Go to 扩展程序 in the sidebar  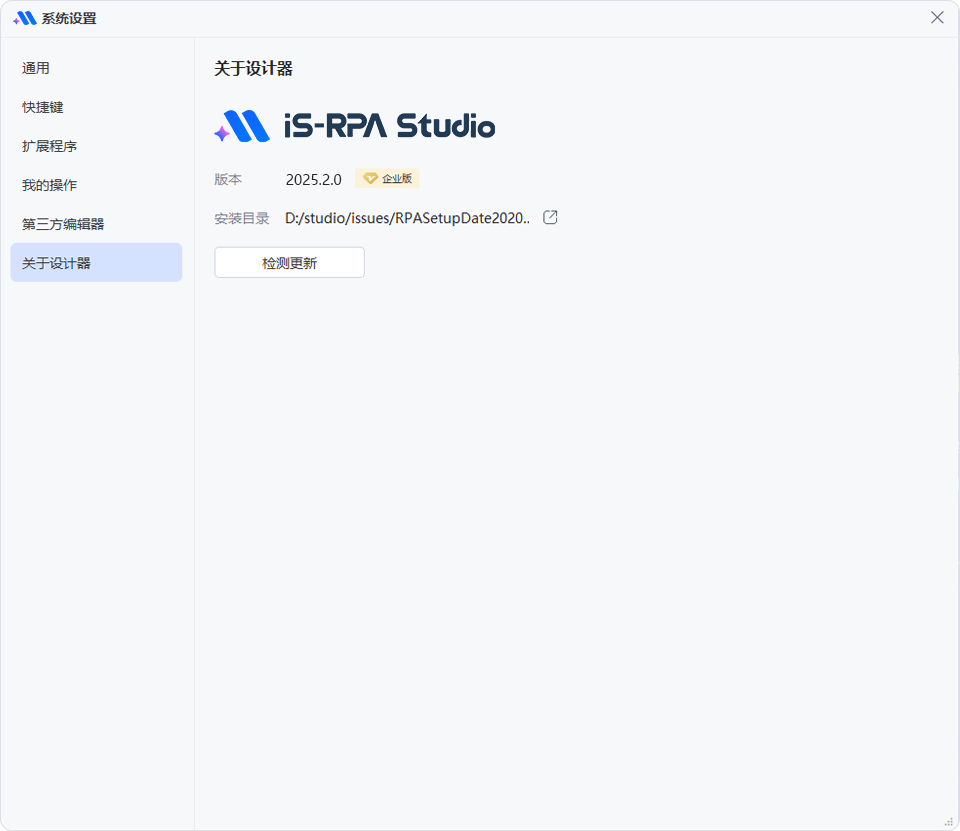pos(50,146)
